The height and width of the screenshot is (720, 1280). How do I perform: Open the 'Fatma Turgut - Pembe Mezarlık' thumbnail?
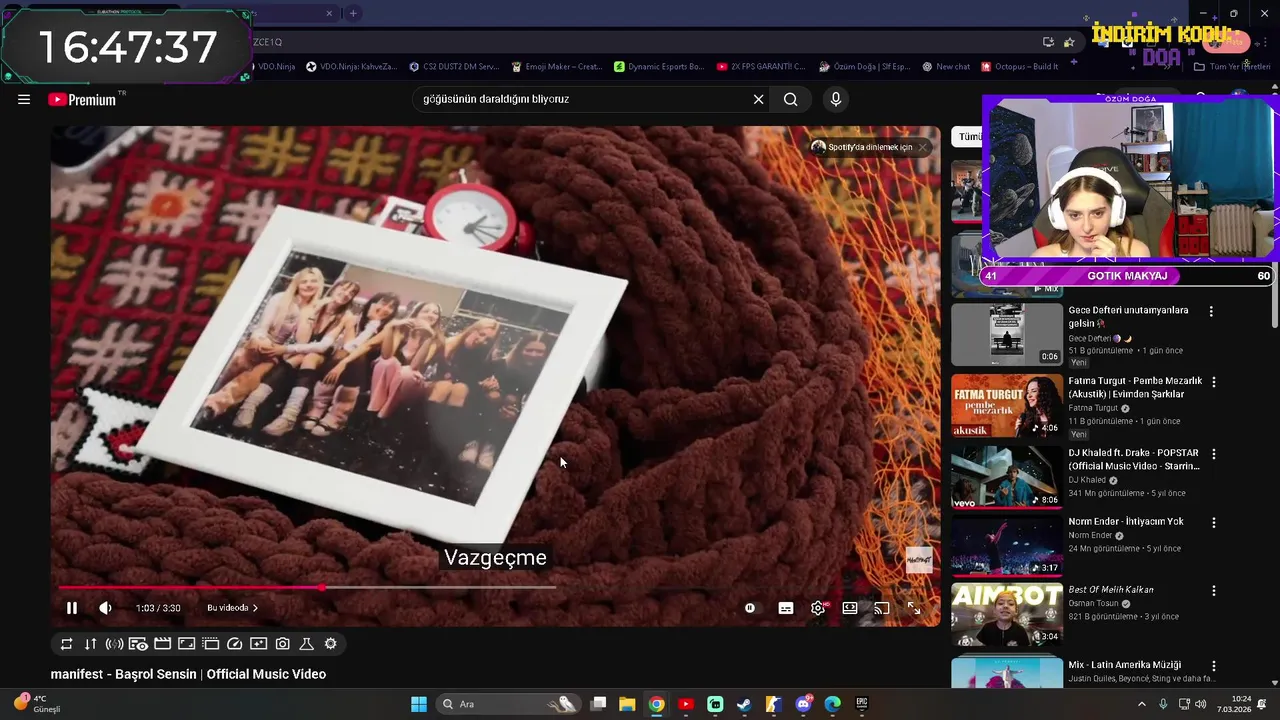(1007, 405)
